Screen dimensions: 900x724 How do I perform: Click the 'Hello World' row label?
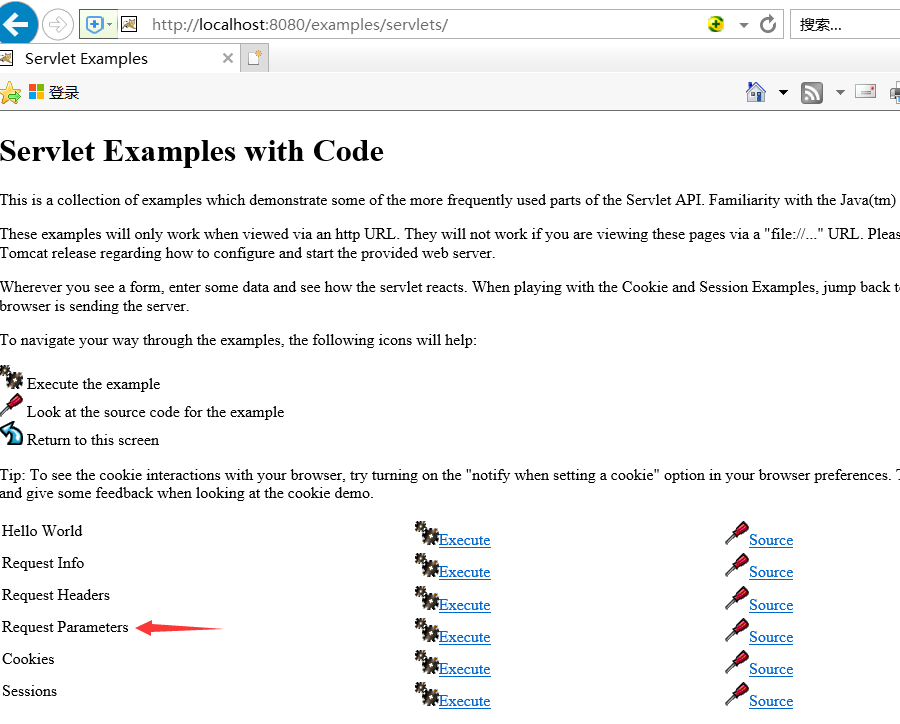[x=42, y=531]
